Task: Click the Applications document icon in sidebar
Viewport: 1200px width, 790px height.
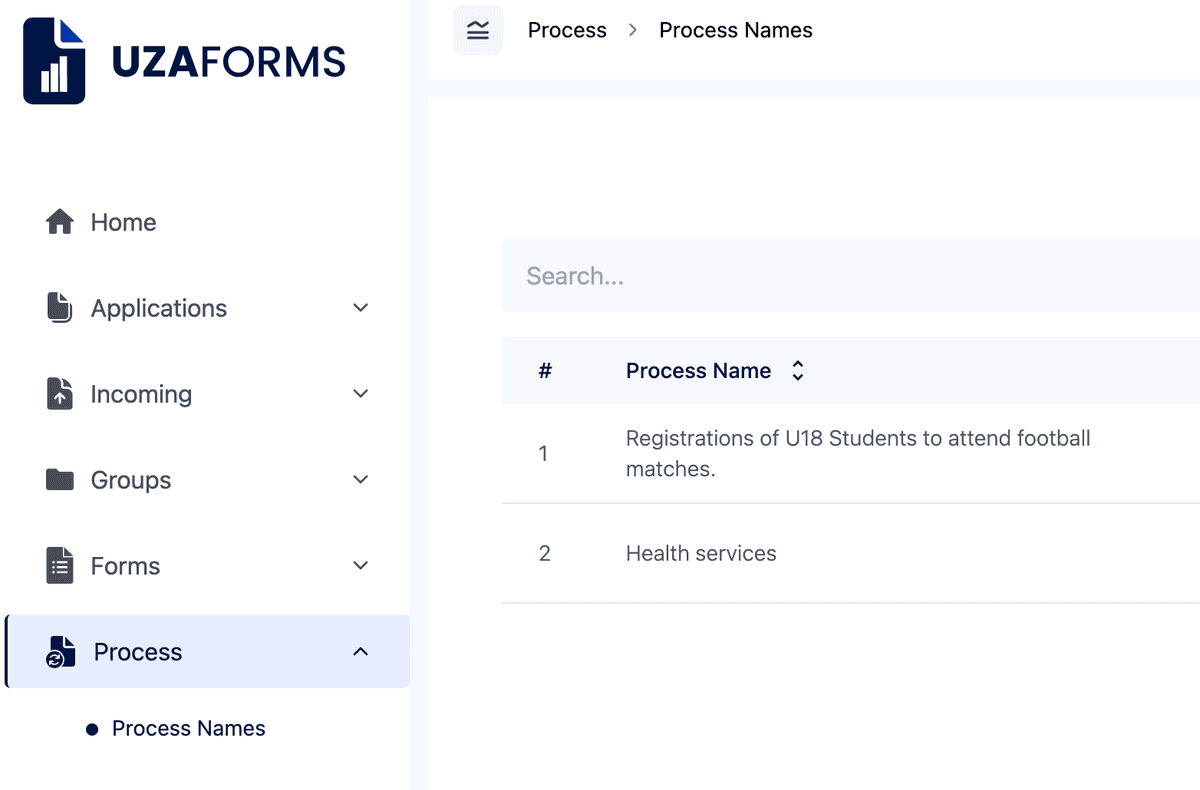Action: (60, 308)
